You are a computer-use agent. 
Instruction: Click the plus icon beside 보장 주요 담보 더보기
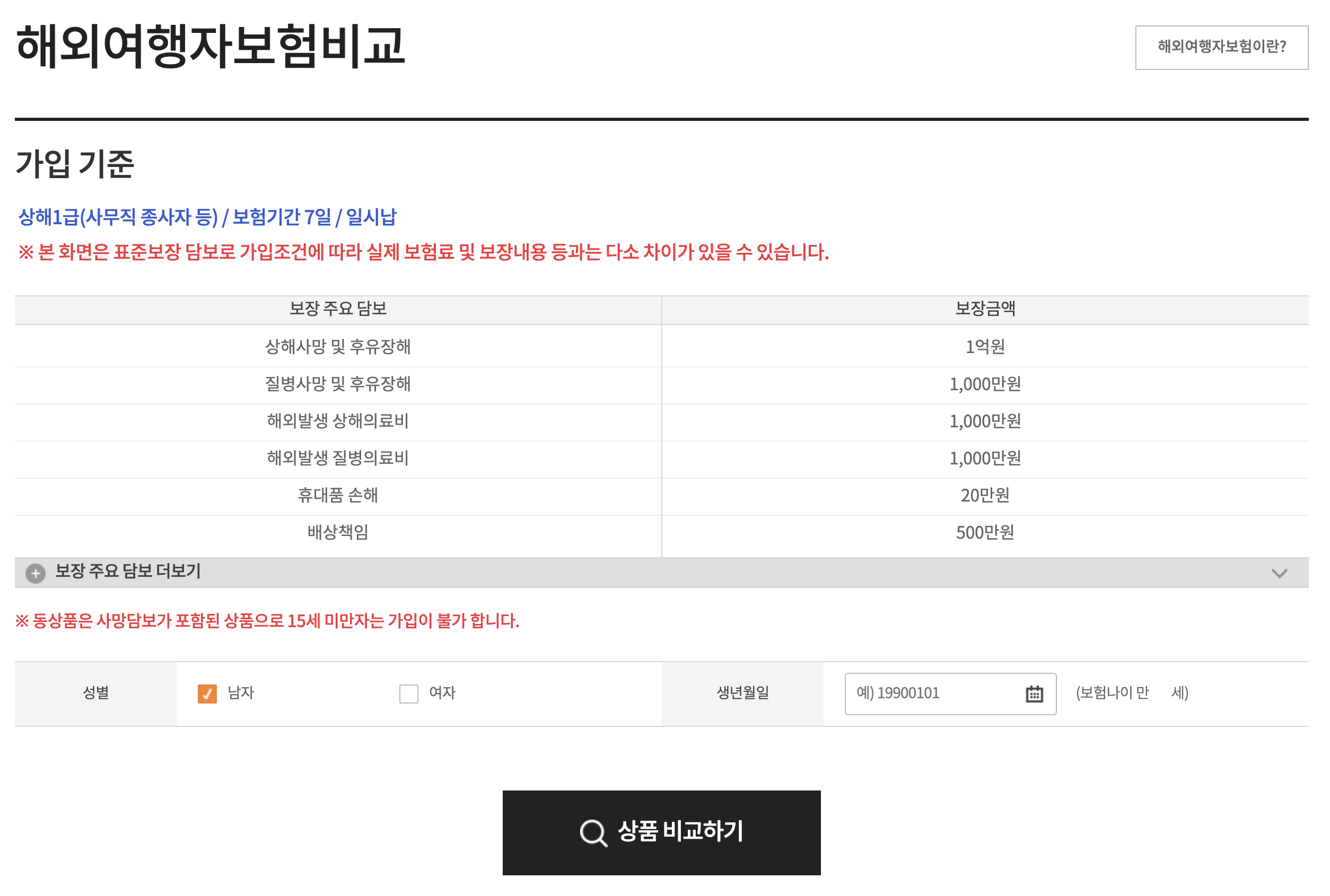36,573
